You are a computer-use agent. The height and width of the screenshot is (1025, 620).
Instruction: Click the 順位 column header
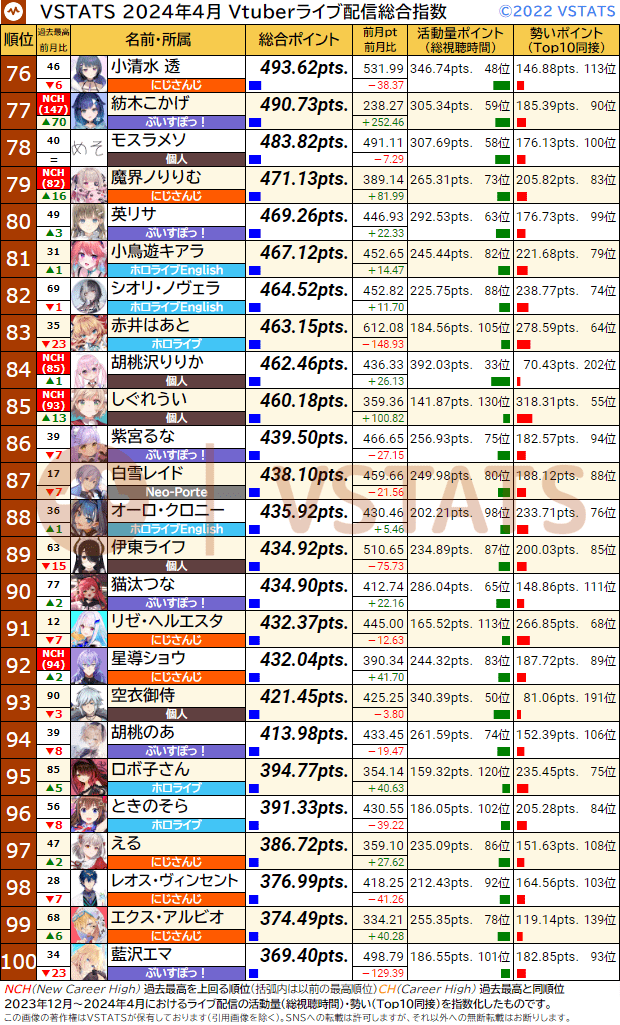(18, 40)
